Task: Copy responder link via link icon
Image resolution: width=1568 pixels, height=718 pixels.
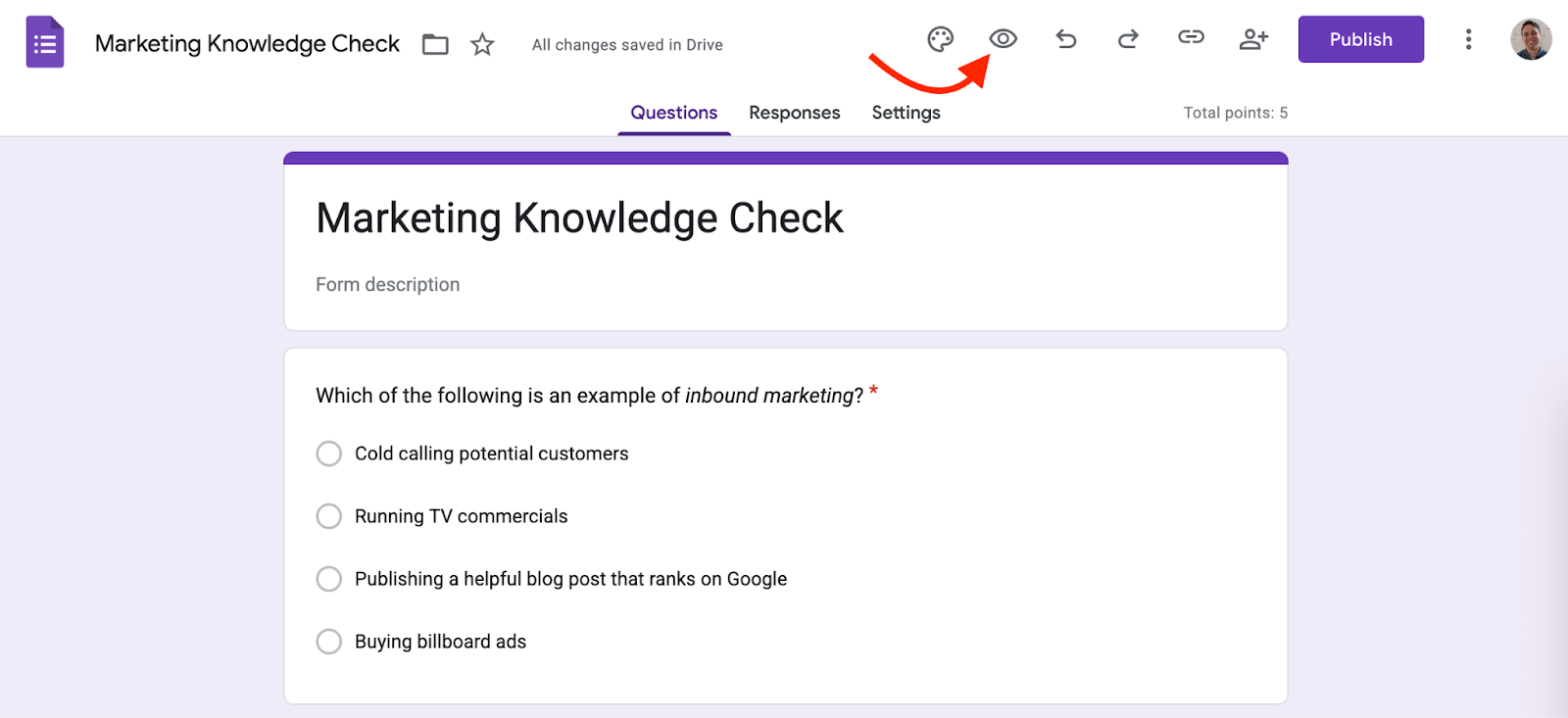Action: [1191, 37]
